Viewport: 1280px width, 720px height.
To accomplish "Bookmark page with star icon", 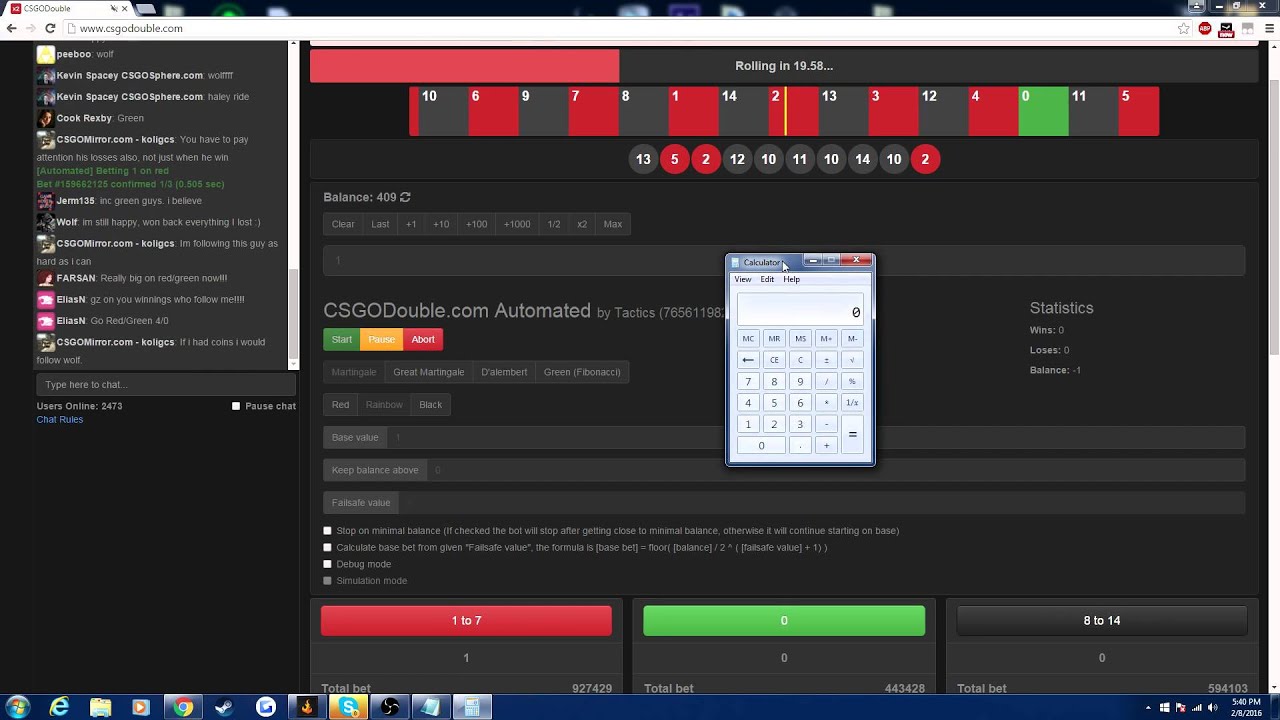I will tap(1184, 29).
